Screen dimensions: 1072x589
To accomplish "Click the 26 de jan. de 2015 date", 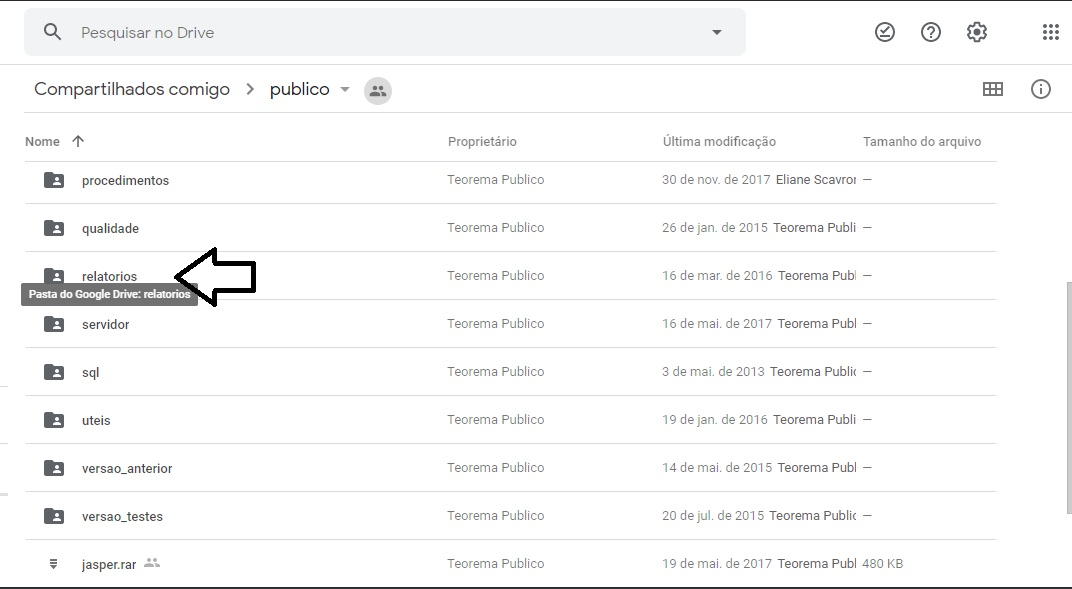I will coord(714,228).
